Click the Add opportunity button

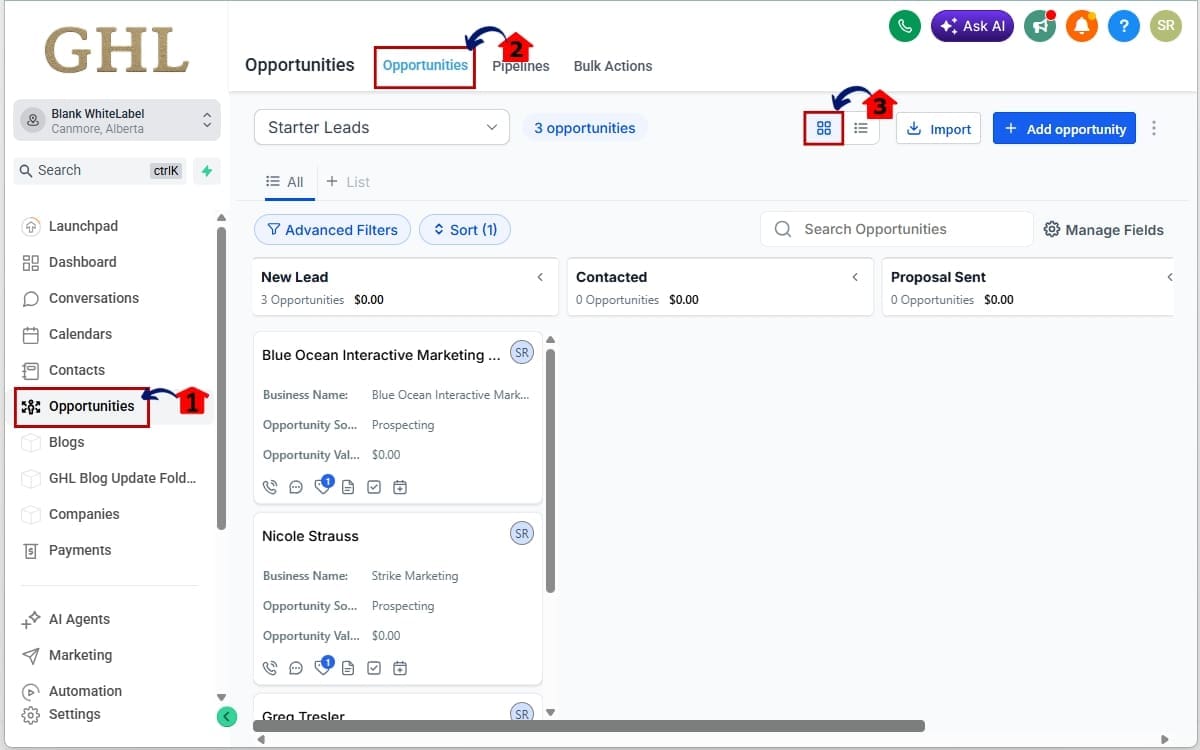pyautogui.click(x=1064, y=128)
